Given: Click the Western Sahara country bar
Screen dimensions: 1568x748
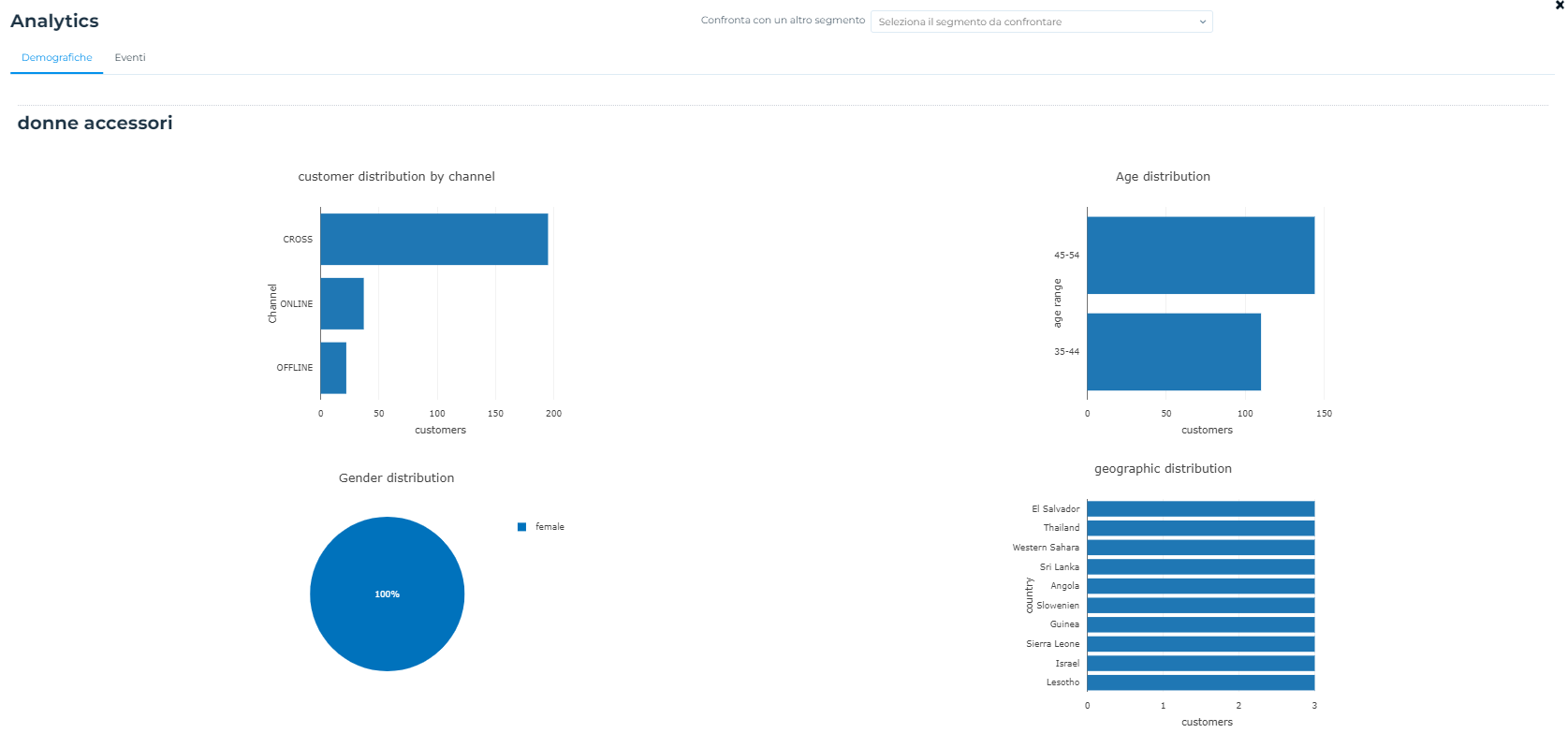Looking at the screenshot, I should click(x=1201, y=548).
